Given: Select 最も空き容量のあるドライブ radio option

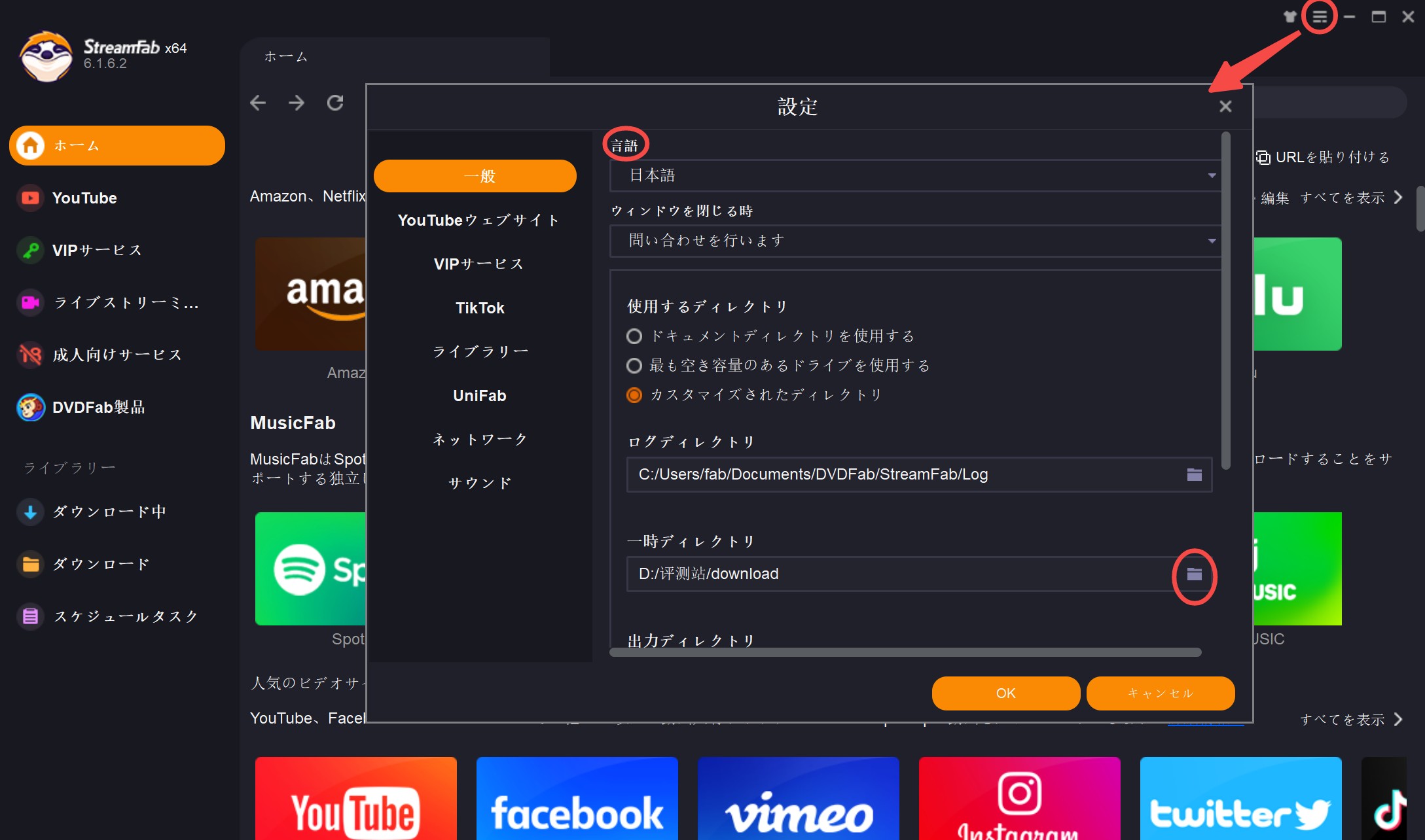Looking at the screenshot, I should 634,366.
